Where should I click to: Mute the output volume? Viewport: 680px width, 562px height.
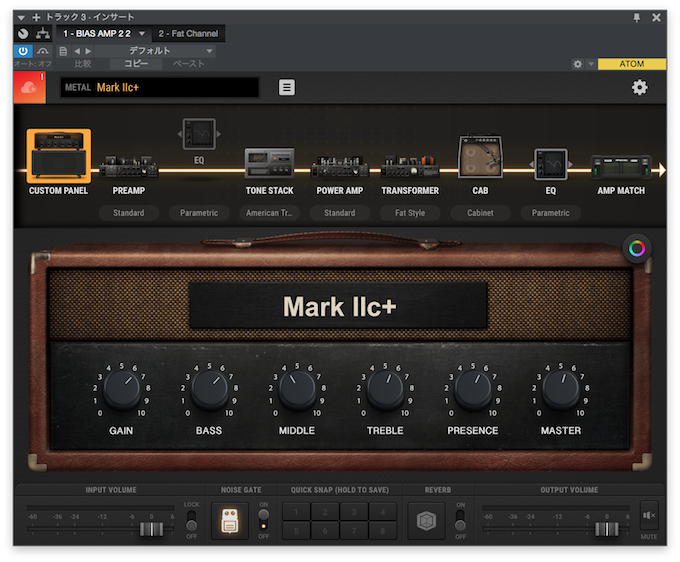click(x=649, y=515)
